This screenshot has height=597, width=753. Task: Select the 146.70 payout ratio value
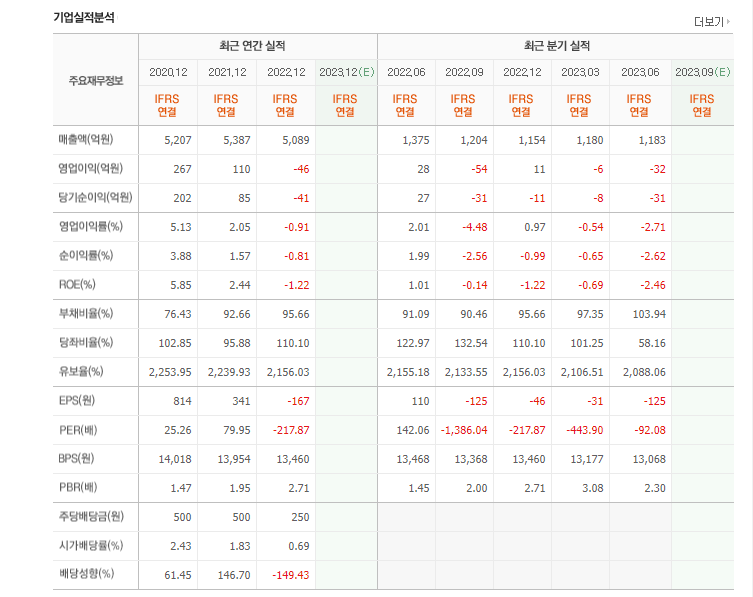coord(234,575)
